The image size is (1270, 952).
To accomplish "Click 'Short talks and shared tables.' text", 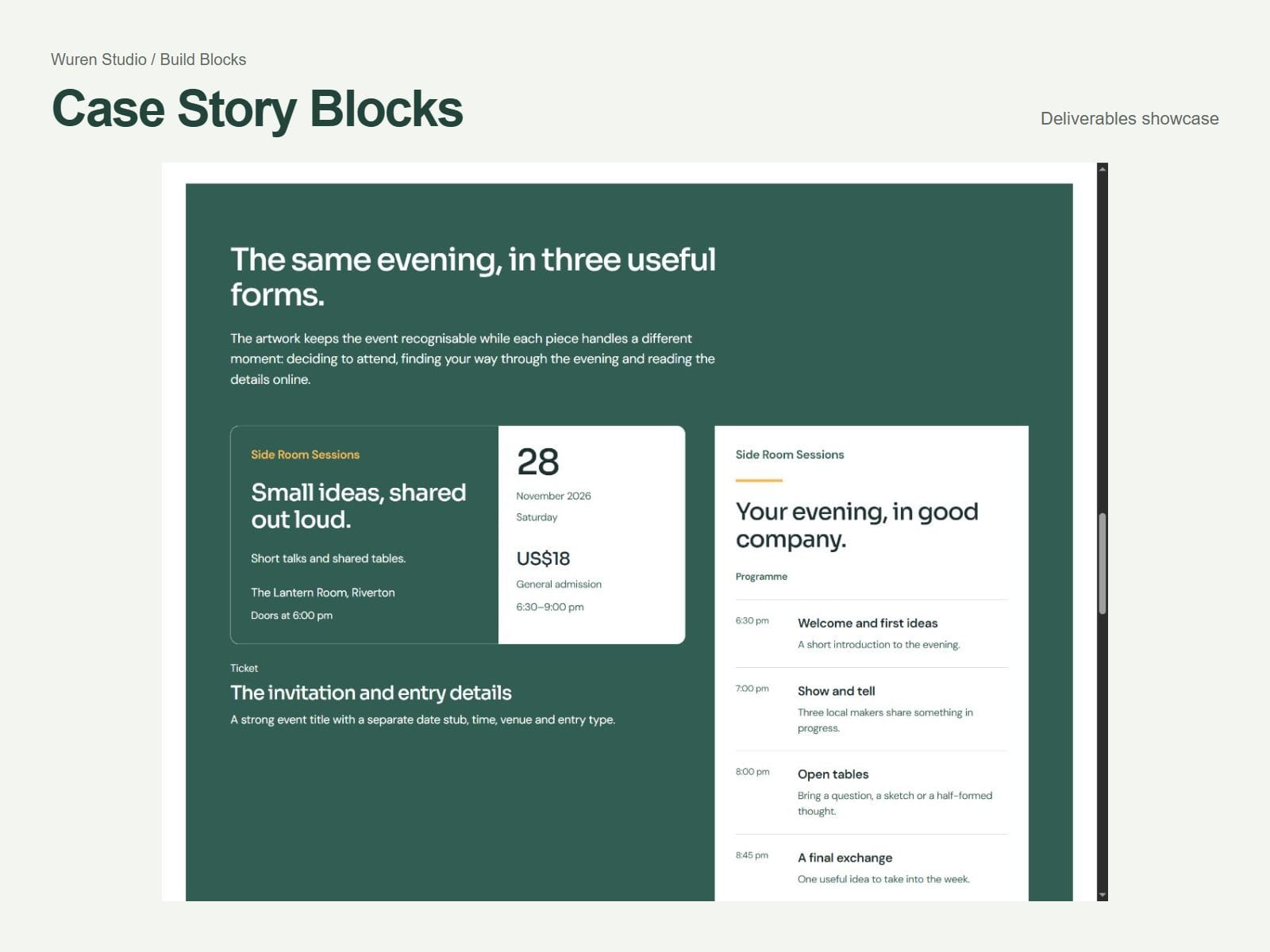I will tap(328, 559).
